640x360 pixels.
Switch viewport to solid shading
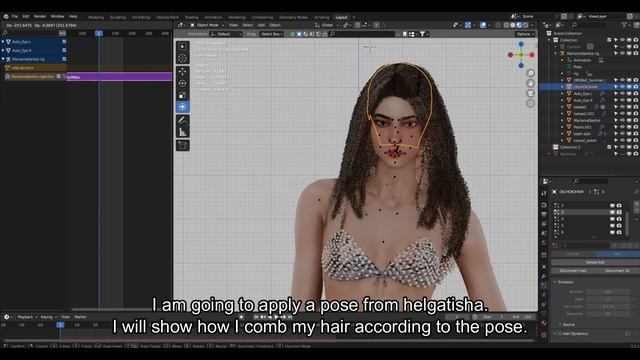[x=513, y=25]
